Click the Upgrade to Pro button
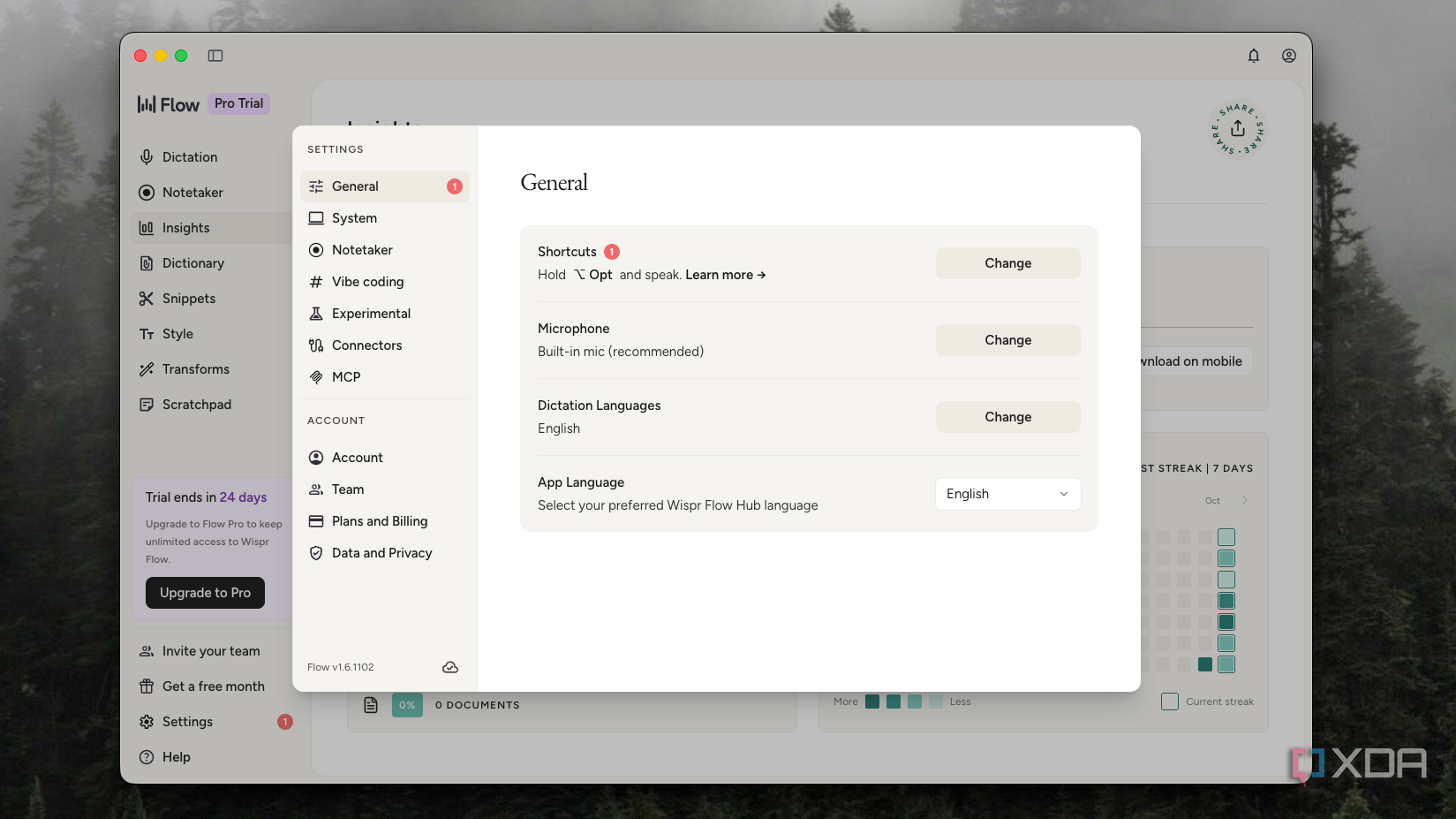The width and height of the screenshot is (1456, 819). click(205, 593)
